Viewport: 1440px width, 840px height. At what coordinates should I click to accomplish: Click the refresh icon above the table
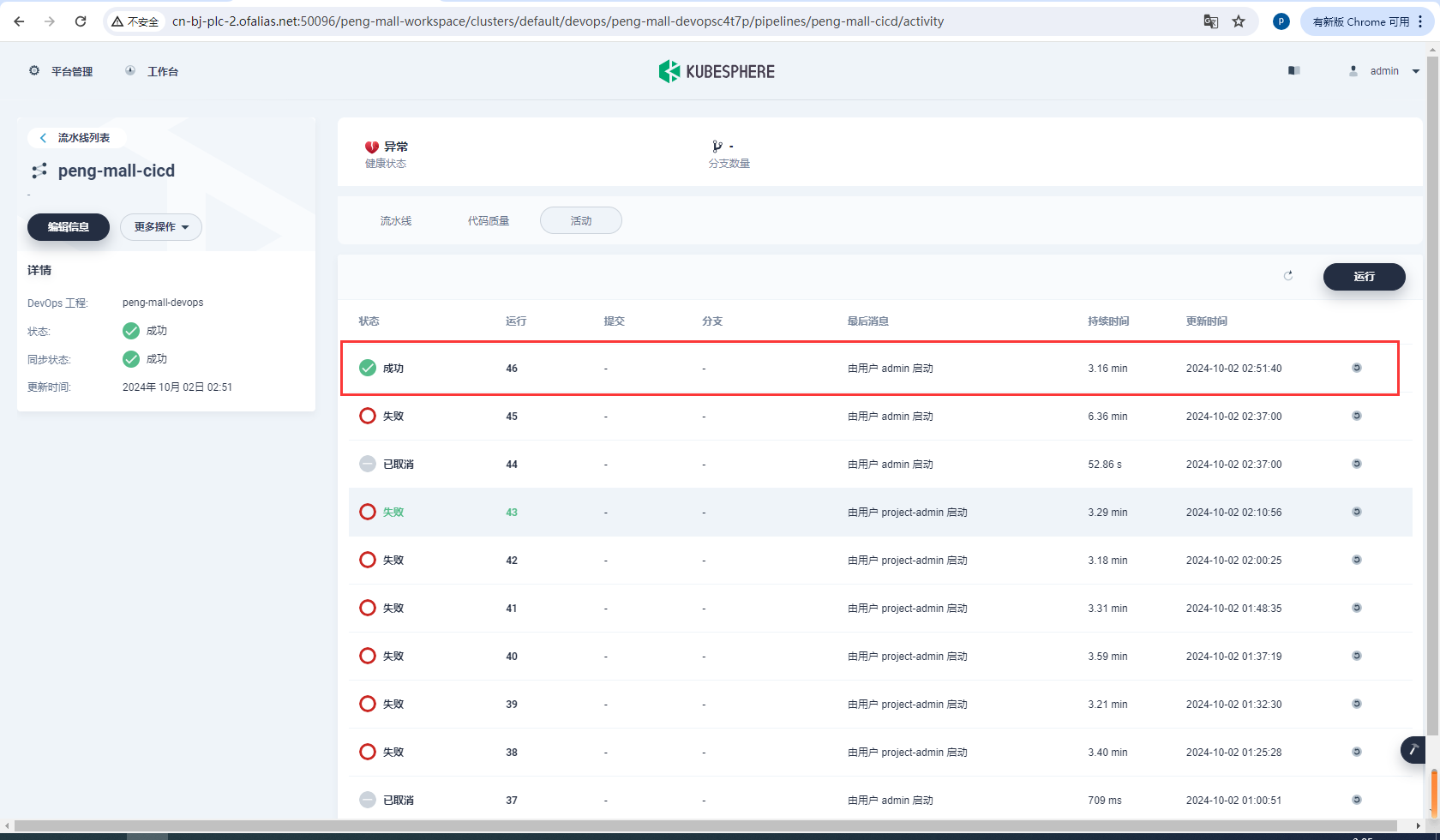(x=1288, y=276)
